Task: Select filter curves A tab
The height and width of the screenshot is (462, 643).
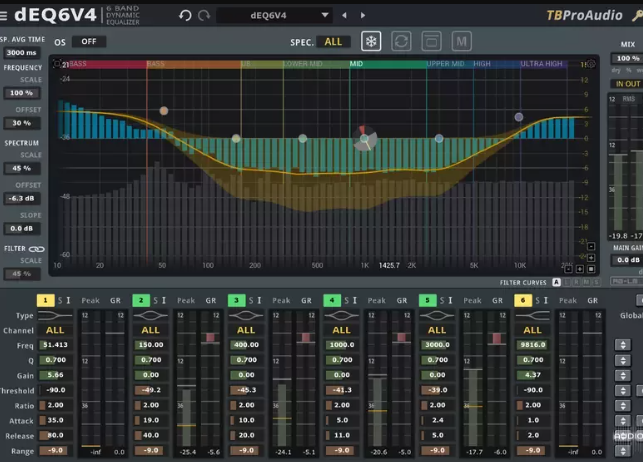Action: (556, 282)
